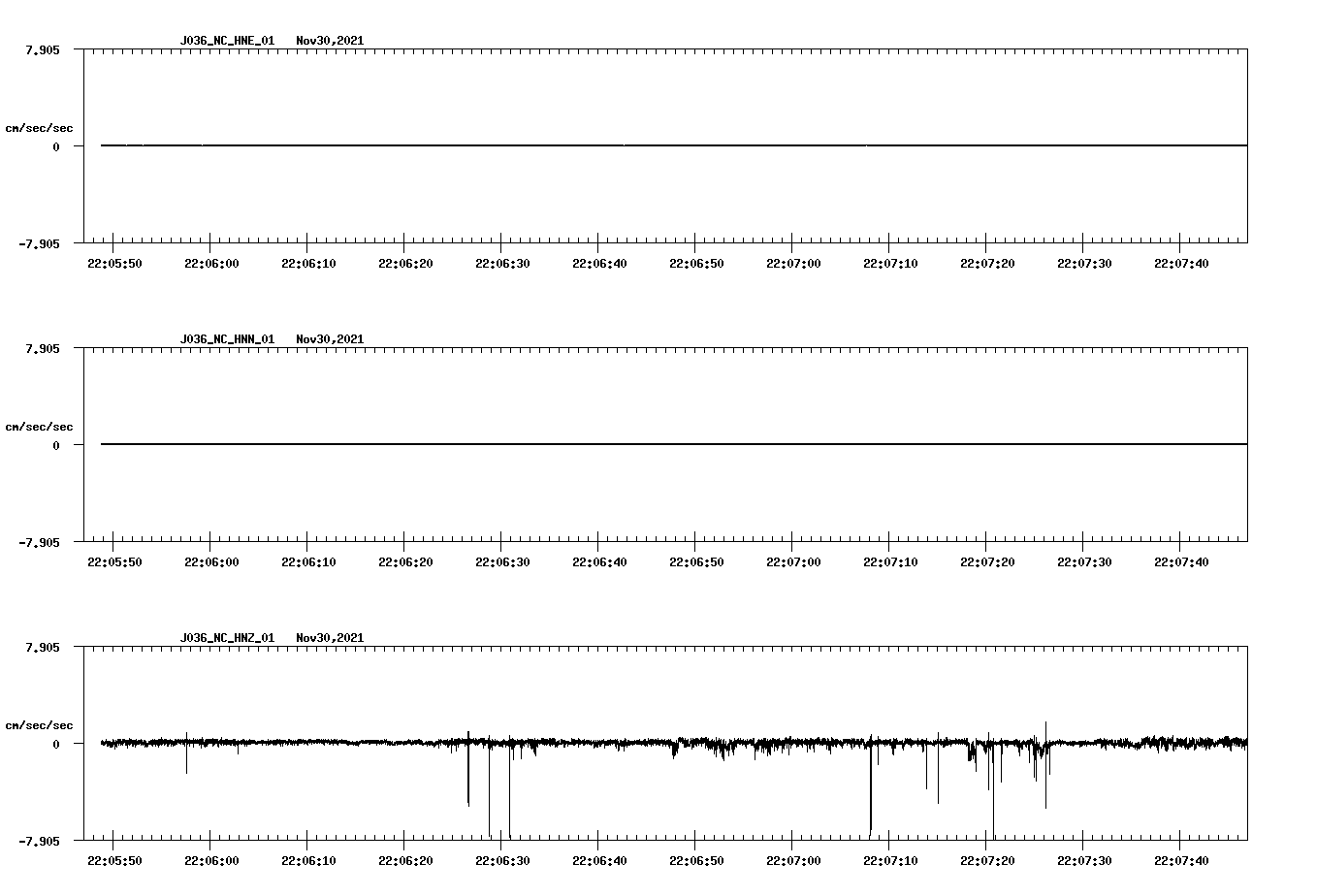Click the Nov30,2021 date on the HNE plot
This screenshot has height=896, width=1317.
click(330, 41)
